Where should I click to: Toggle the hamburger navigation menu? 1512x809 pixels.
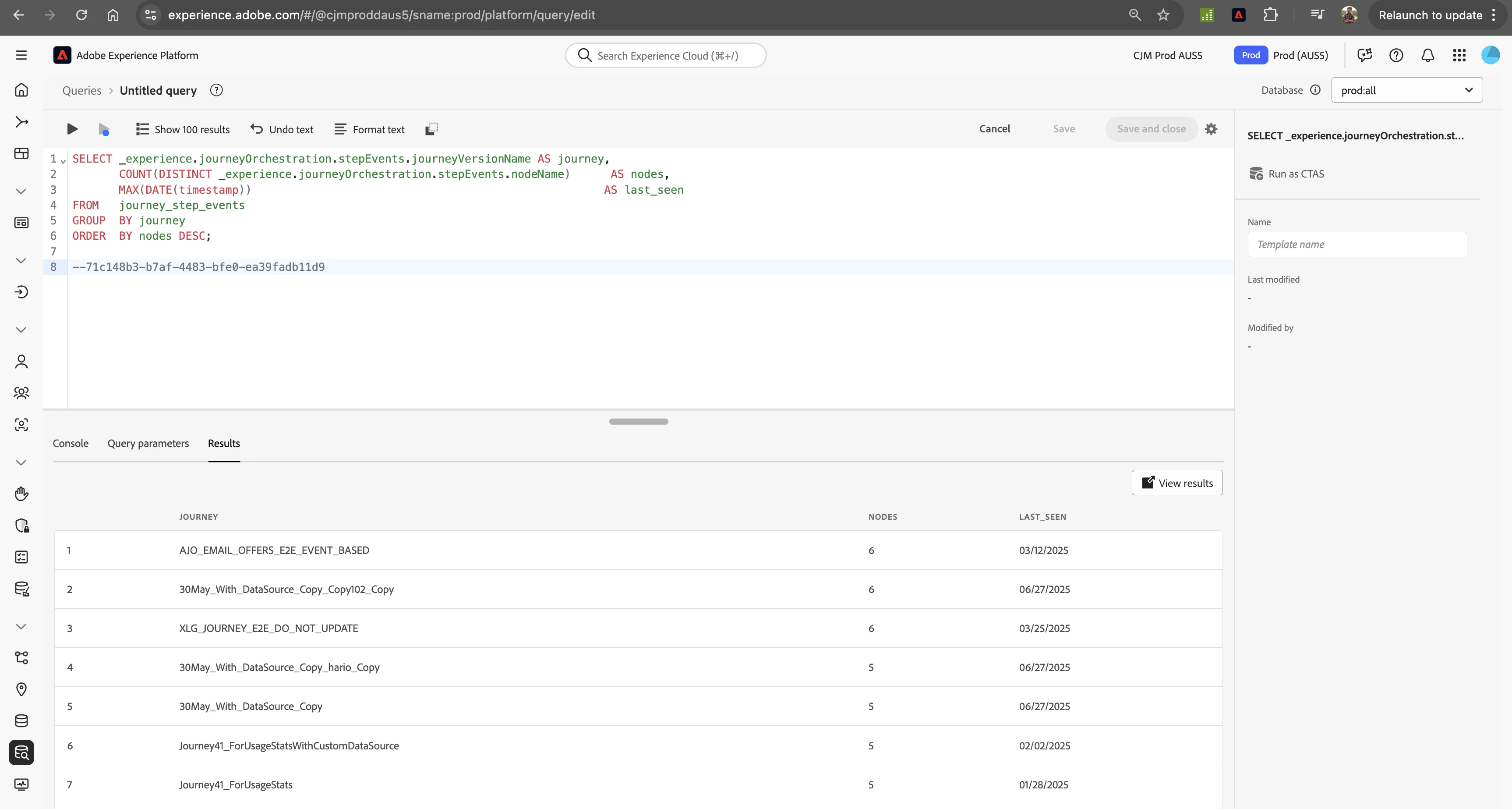(22, 55)
